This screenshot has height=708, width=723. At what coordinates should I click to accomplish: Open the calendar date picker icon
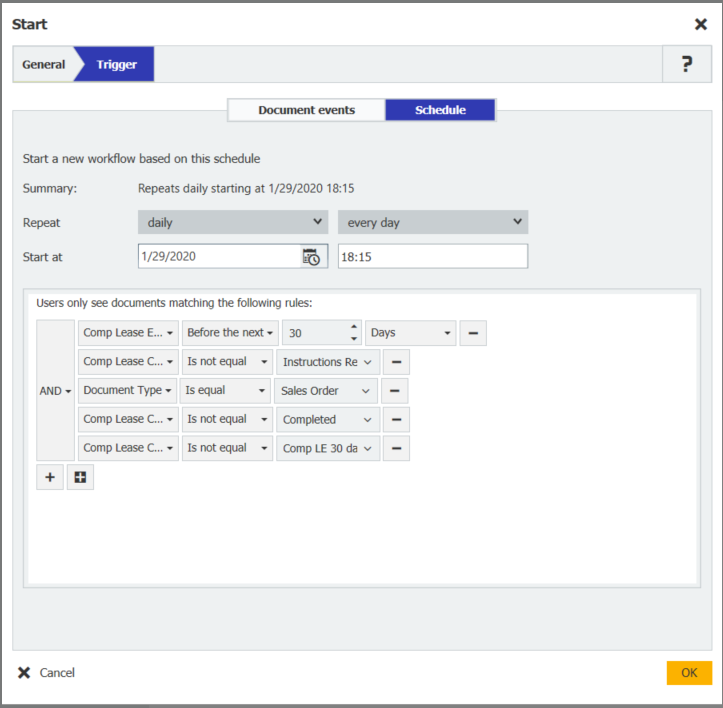point(312,257)
